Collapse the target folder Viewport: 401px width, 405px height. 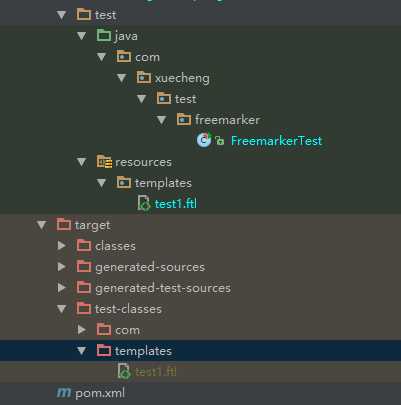coord(42,225)
